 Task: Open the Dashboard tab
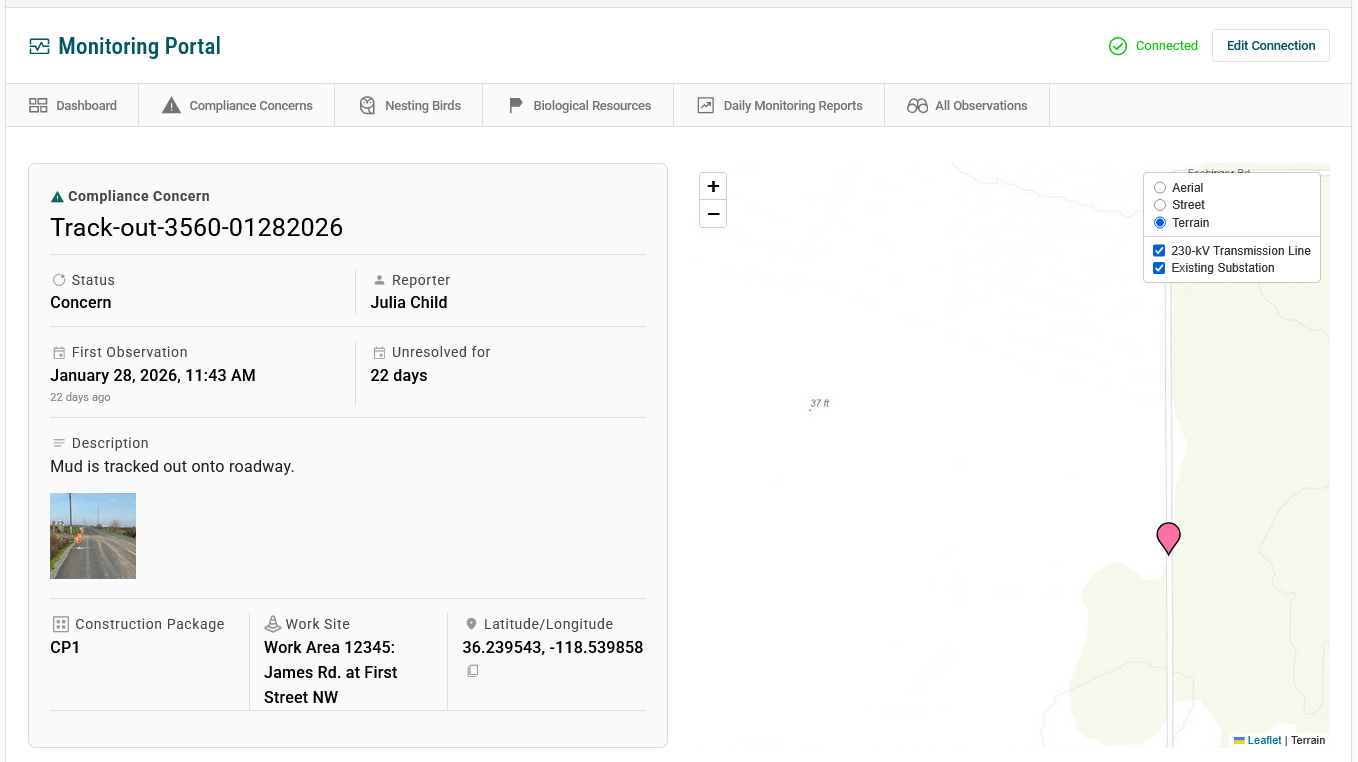(x=73, y=105)
